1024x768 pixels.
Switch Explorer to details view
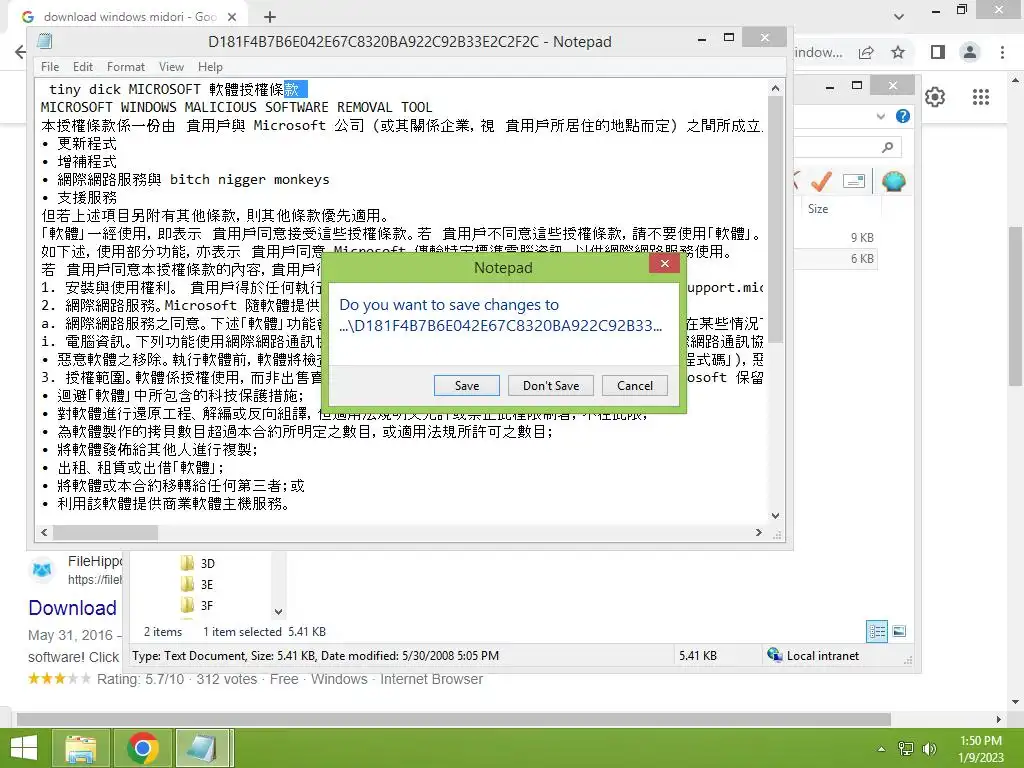pyautogui.click(x=876, y=631)
